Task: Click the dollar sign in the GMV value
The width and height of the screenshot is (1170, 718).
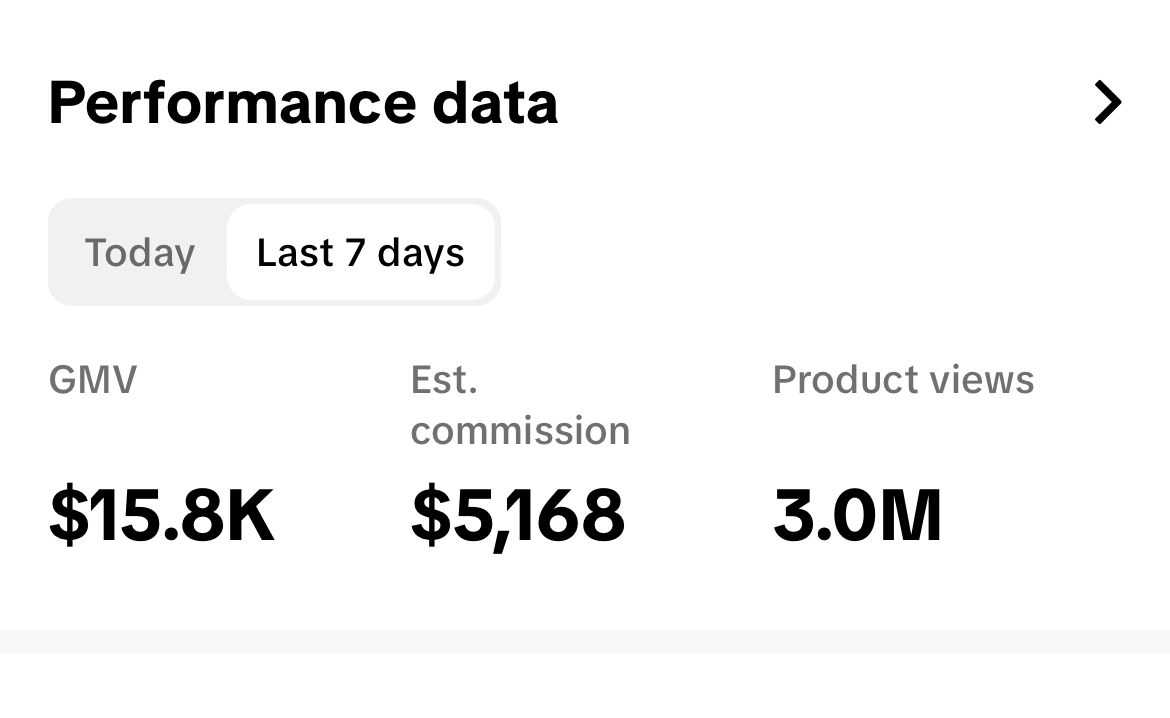Action: [68, 516]
